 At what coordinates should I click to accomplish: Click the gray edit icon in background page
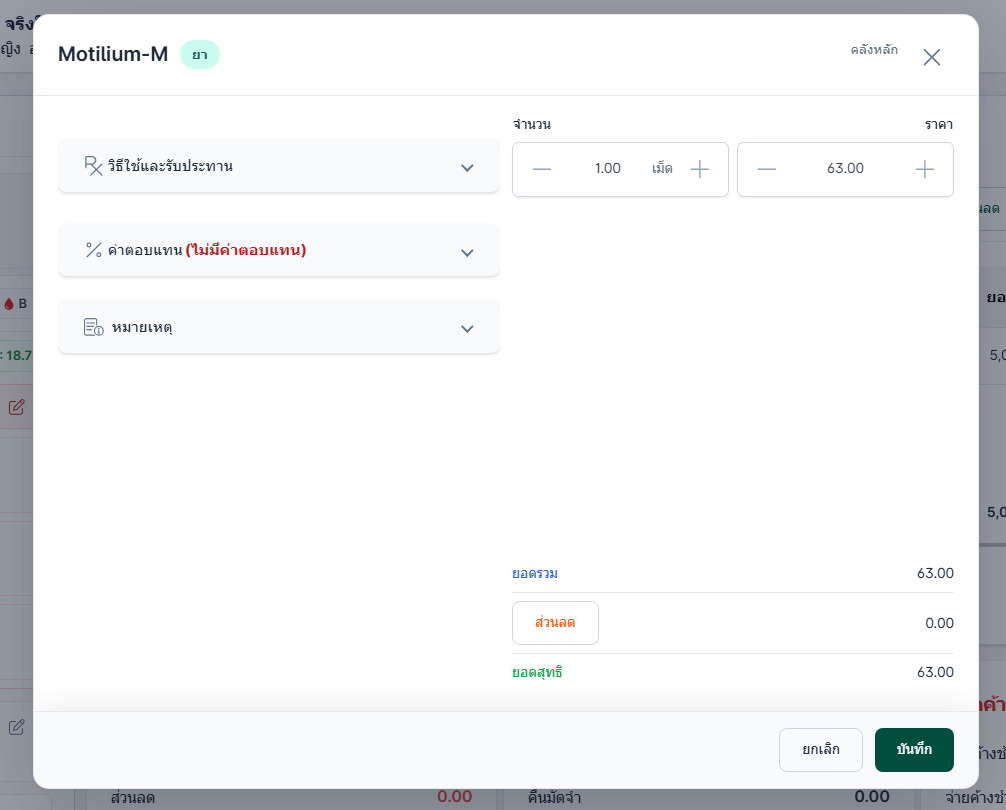pos(17,727)
